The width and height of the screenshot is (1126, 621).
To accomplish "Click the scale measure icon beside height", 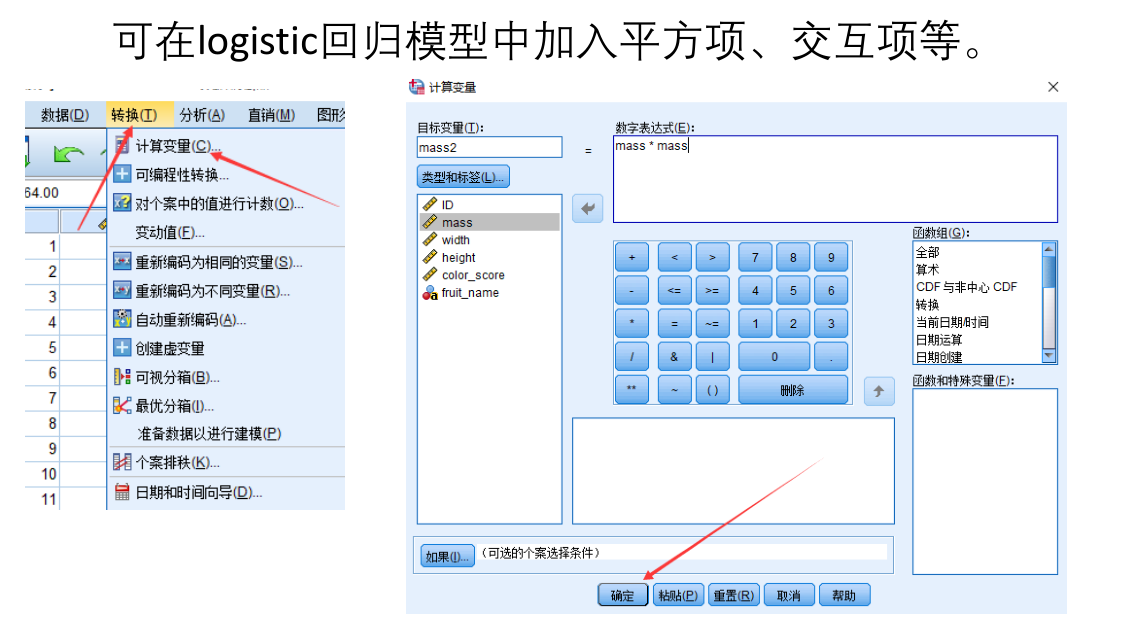I will pos(429,257).
